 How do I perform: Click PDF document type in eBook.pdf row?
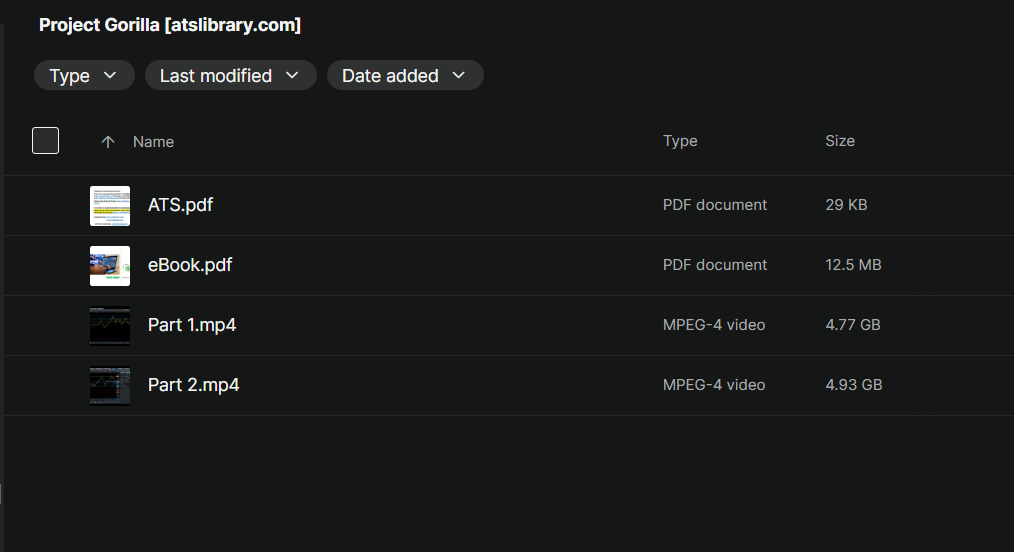click(x=715, y=265)
